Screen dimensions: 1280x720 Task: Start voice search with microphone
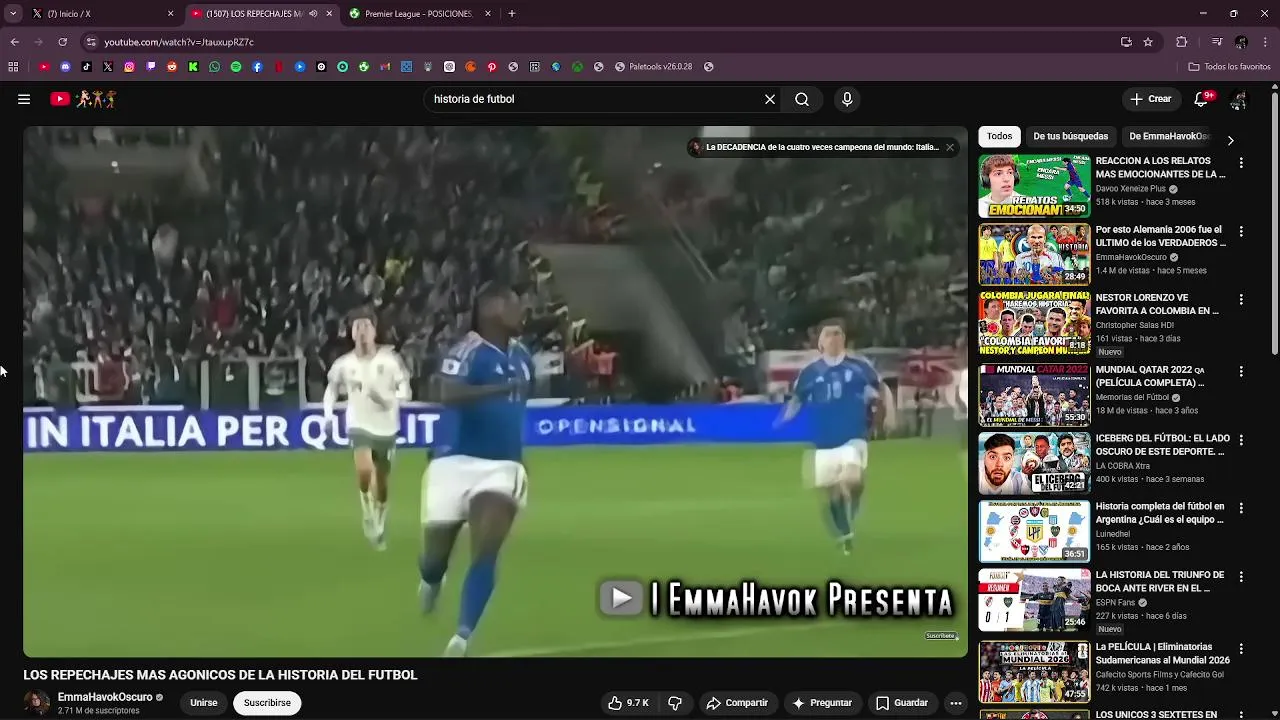pos(847,99)
